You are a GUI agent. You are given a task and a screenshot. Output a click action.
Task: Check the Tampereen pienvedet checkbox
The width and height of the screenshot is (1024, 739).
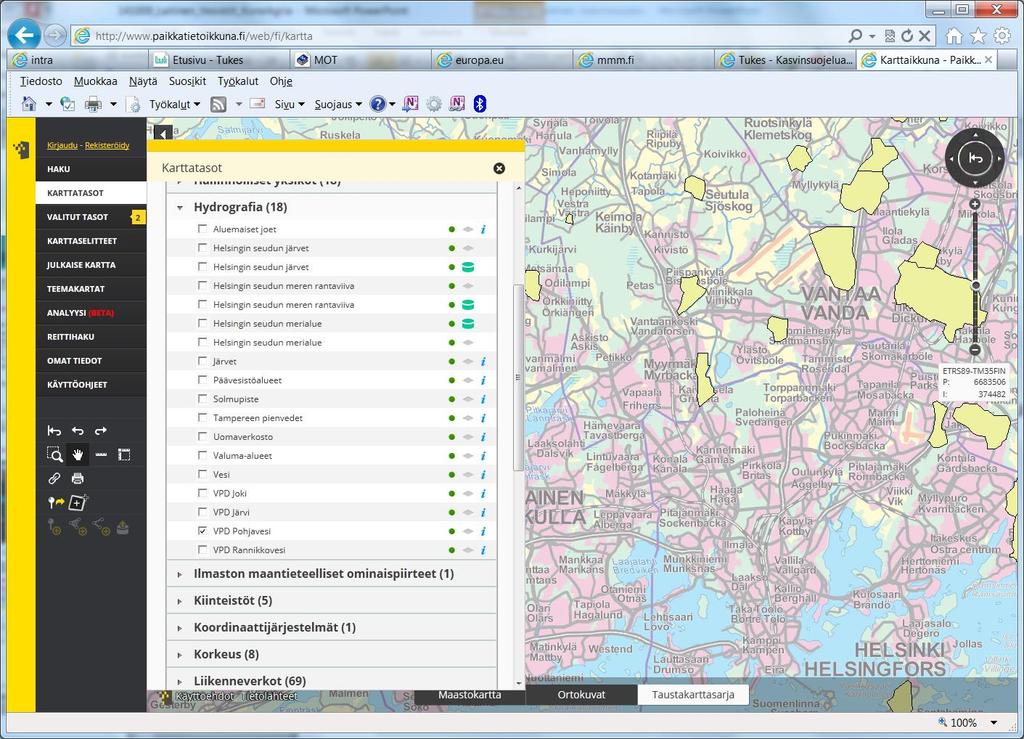tap(202, 418)
